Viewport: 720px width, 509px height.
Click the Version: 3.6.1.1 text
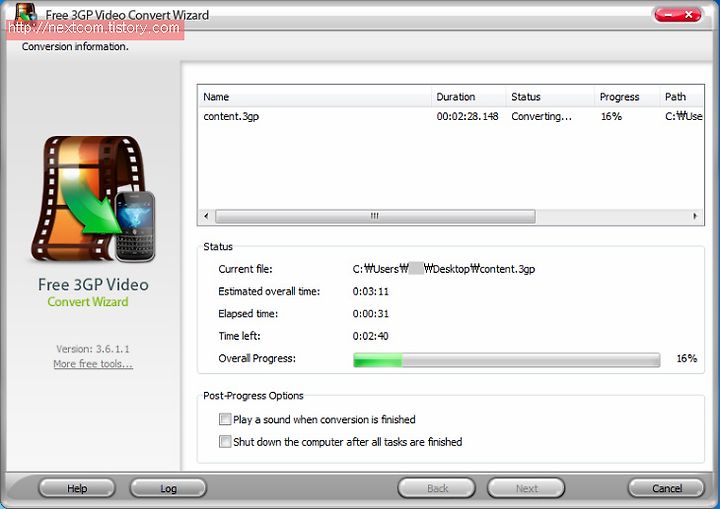pos(93,349)
